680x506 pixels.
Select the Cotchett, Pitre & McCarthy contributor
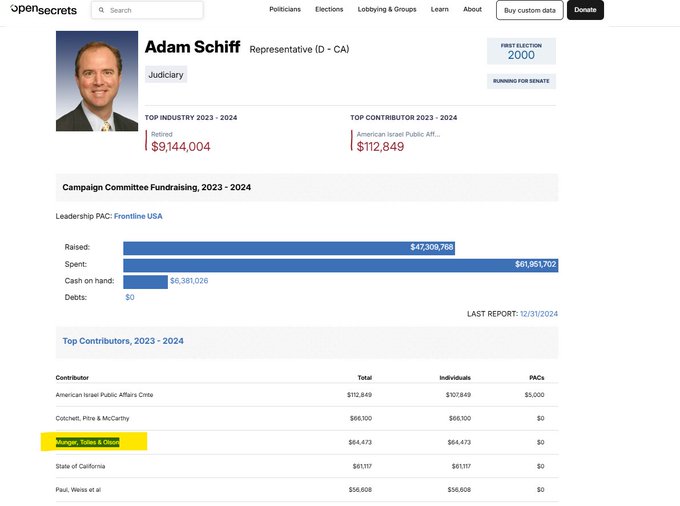coord(92,418)
